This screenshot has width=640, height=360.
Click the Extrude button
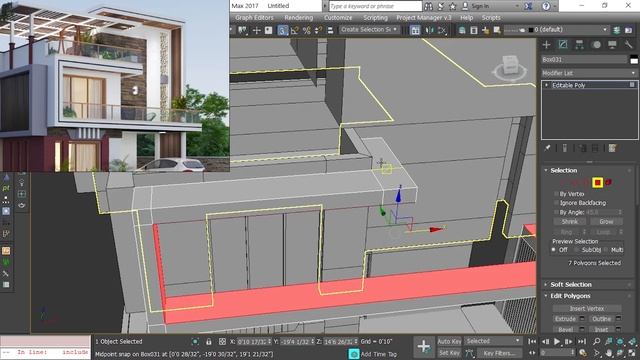tap(565, 319)
